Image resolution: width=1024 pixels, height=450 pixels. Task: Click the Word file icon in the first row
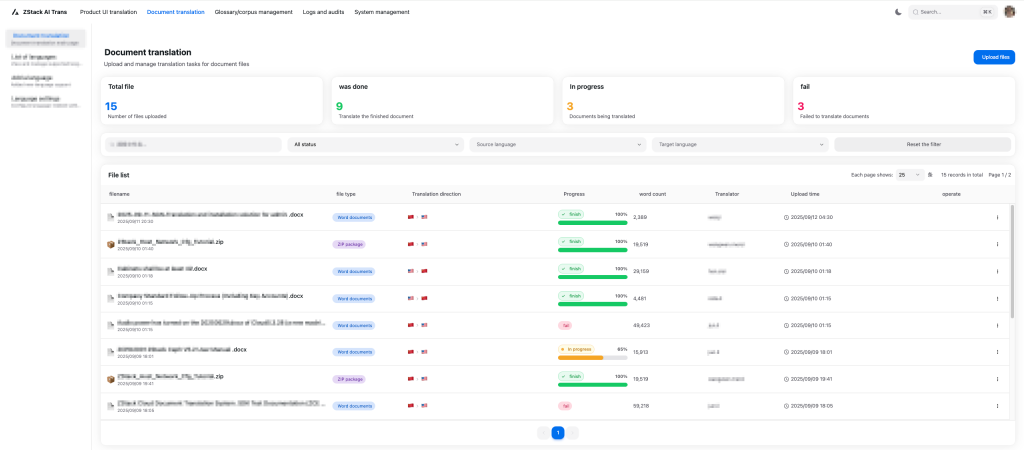pyautogui.click(x=111, y=216)
